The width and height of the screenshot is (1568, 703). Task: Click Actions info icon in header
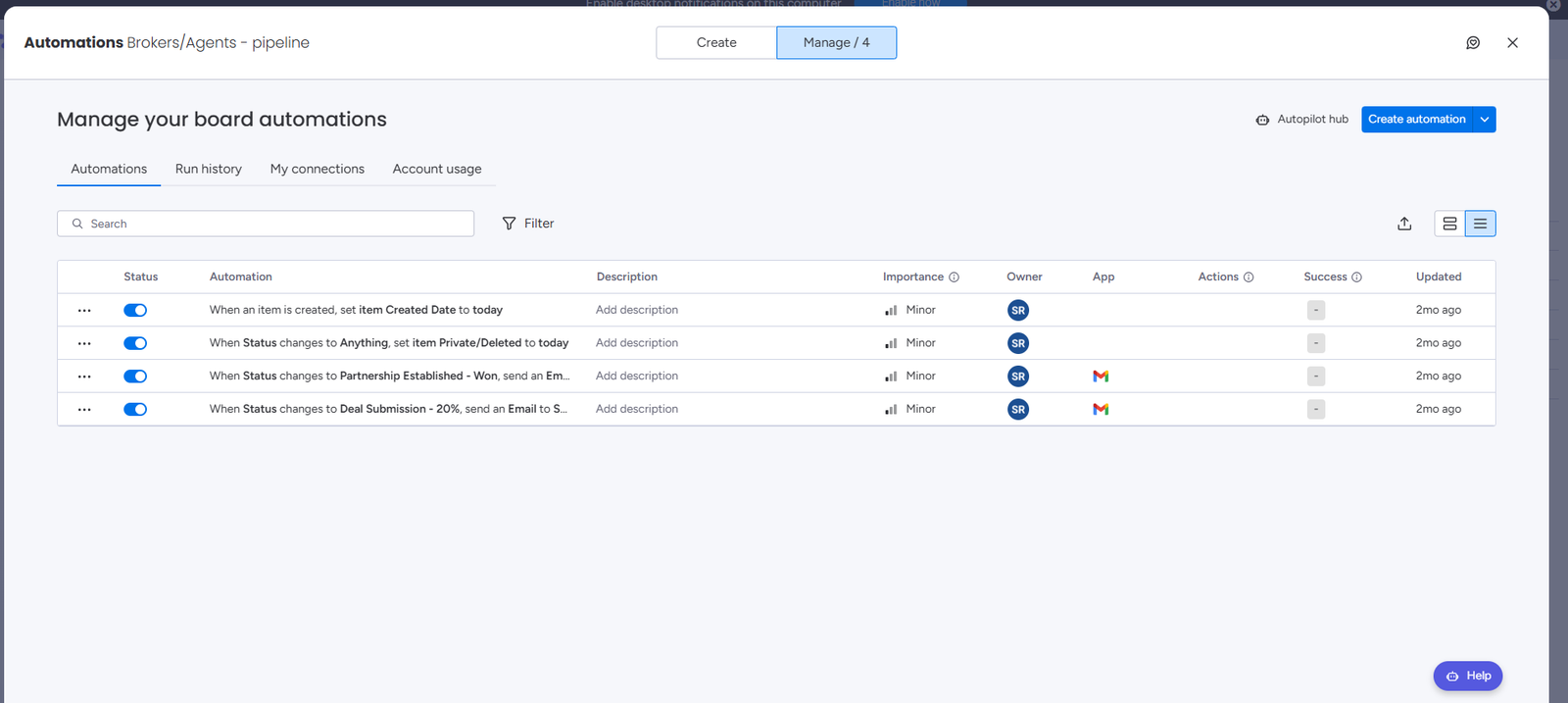point(1249,277)
